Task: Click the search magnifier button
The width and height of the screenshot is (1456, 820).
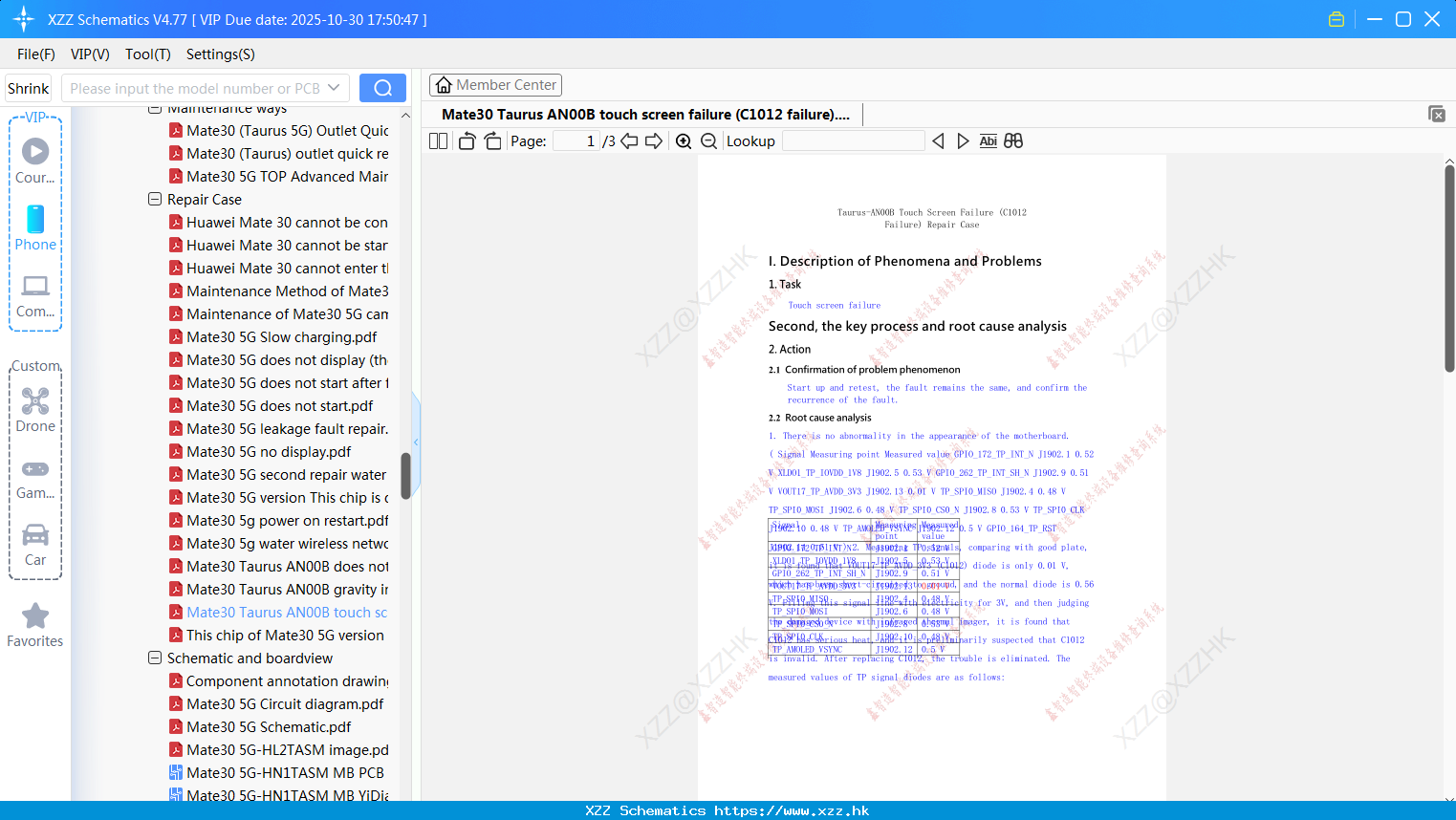Action: pos(382,88)
